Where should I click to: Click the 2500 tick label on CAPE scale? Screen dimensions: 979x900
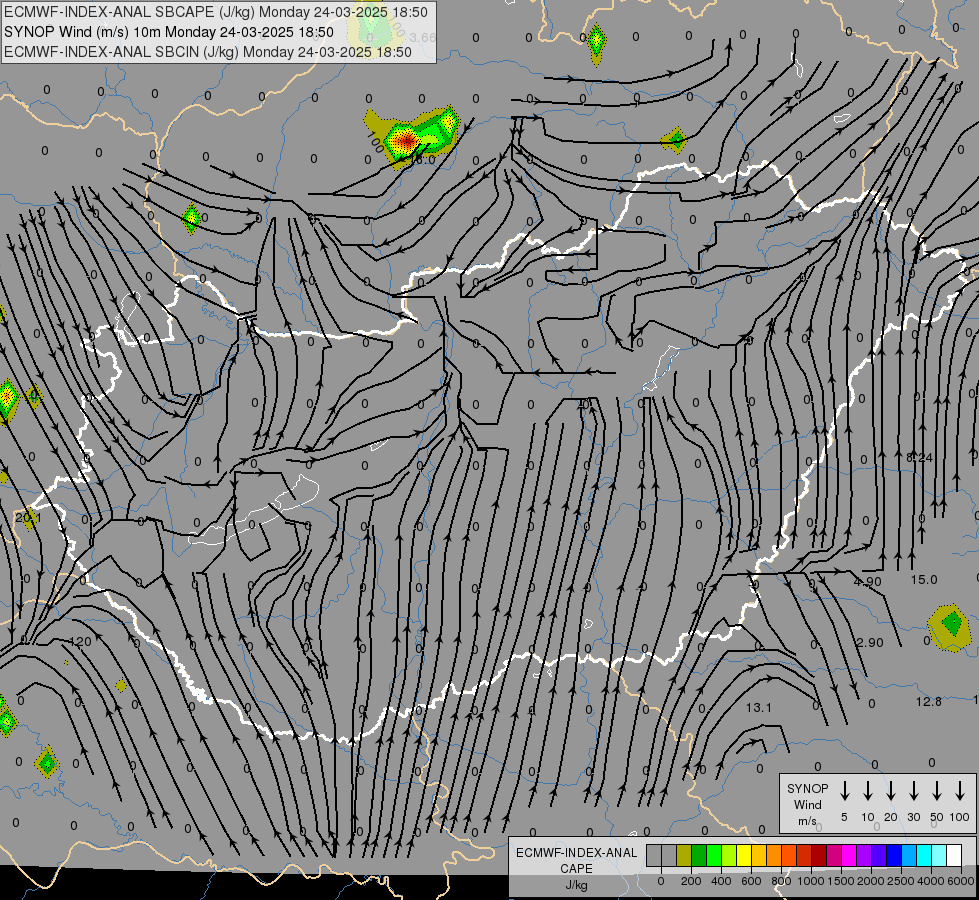click(901, 881)
